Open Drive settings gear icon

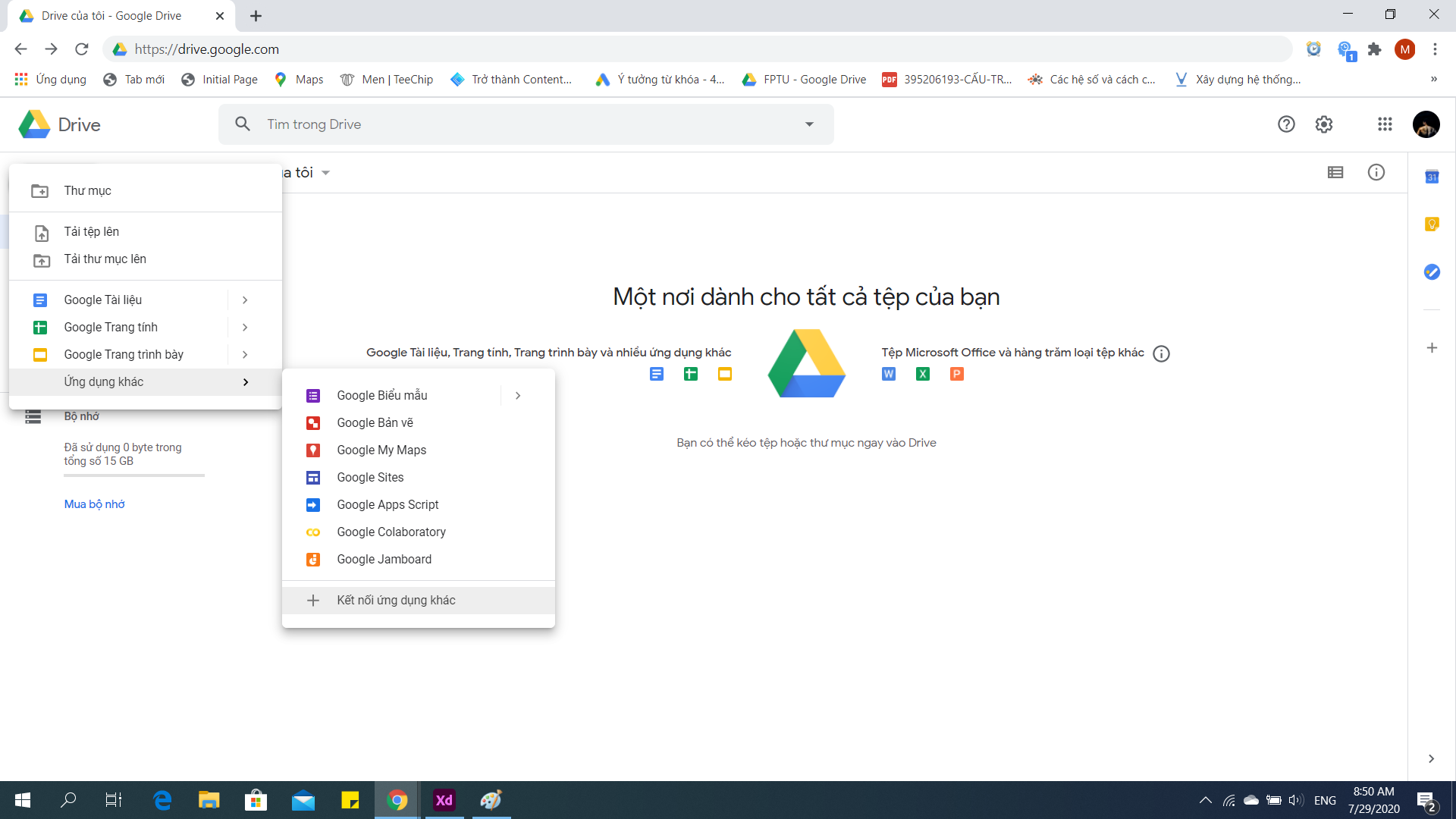(x=1324, y=124)
